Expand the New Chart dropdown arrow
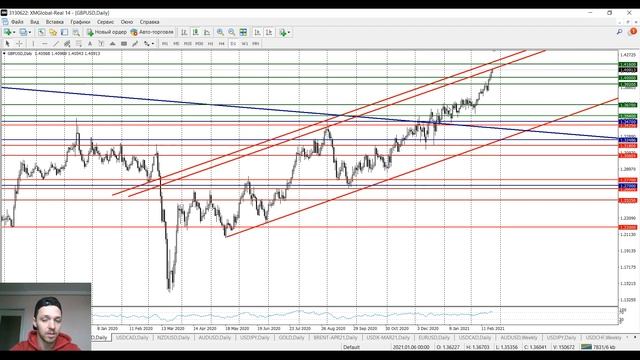The width and height of the screenshot is (640, 360). tap(14, 32)
